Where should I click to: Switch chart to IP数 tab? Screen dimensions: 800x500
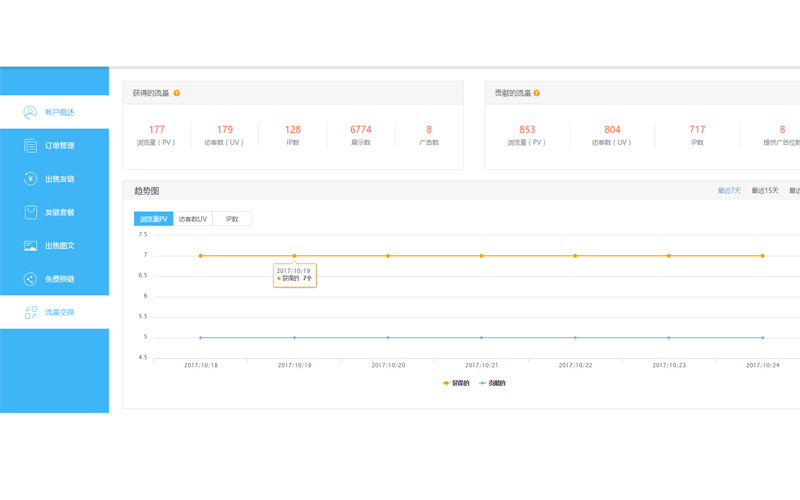tap(232, 219)
